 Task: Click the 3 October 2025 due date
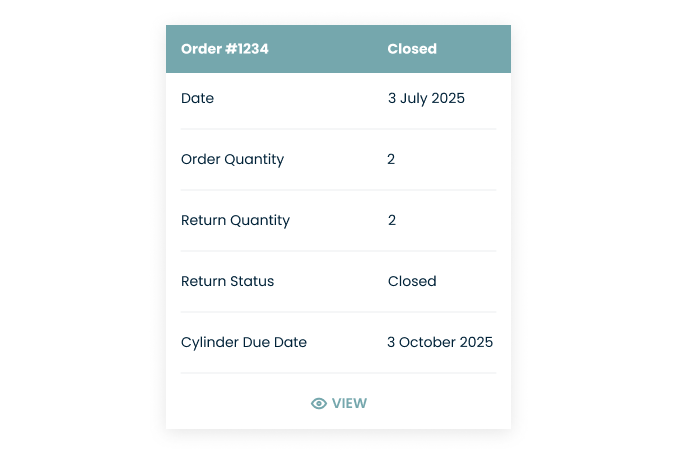coord(440,343)
